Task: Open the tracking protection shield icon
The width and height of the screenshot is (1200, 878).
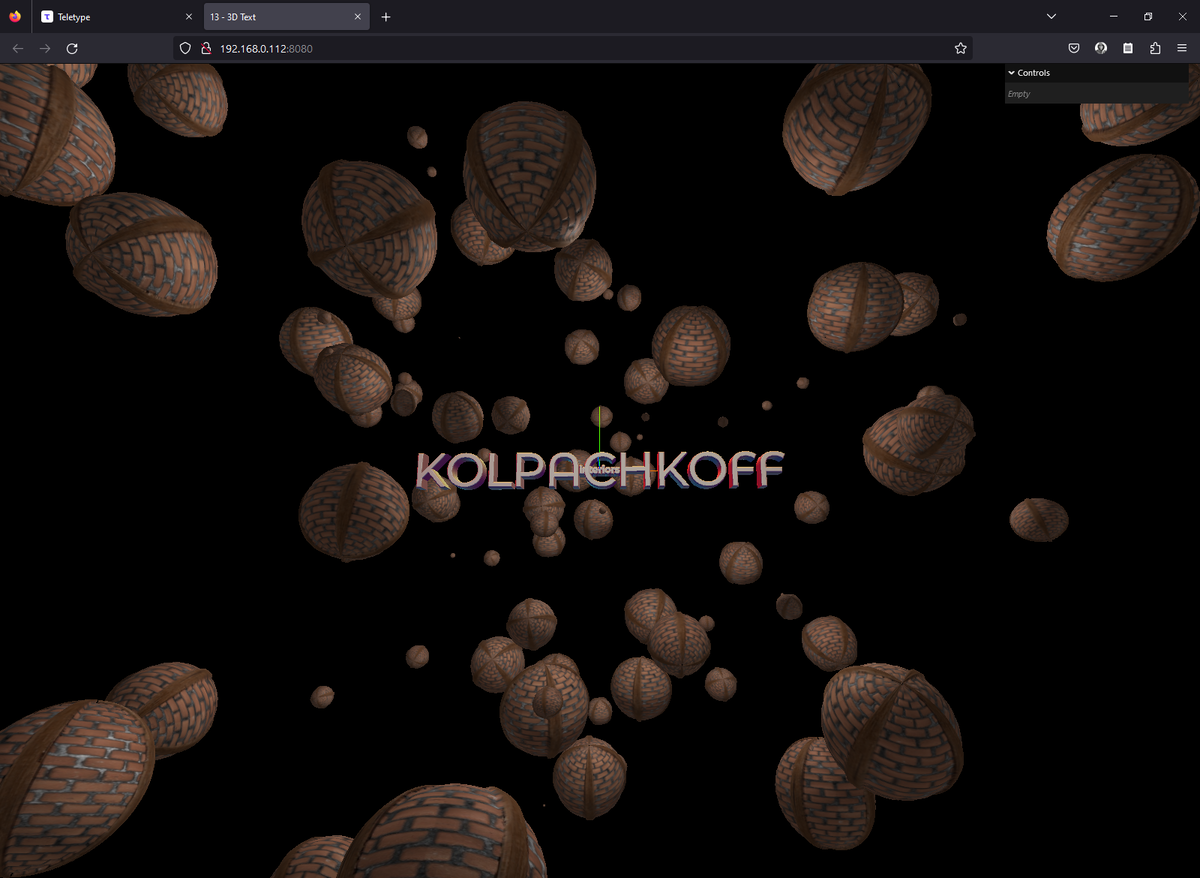Action: coord(185,48)
